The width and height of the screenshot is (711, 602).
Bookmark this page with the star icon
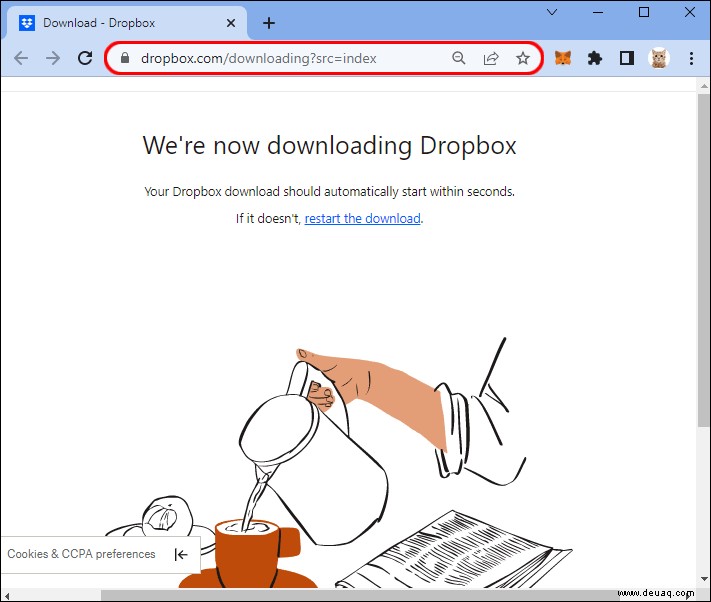[x=523, y=58]
